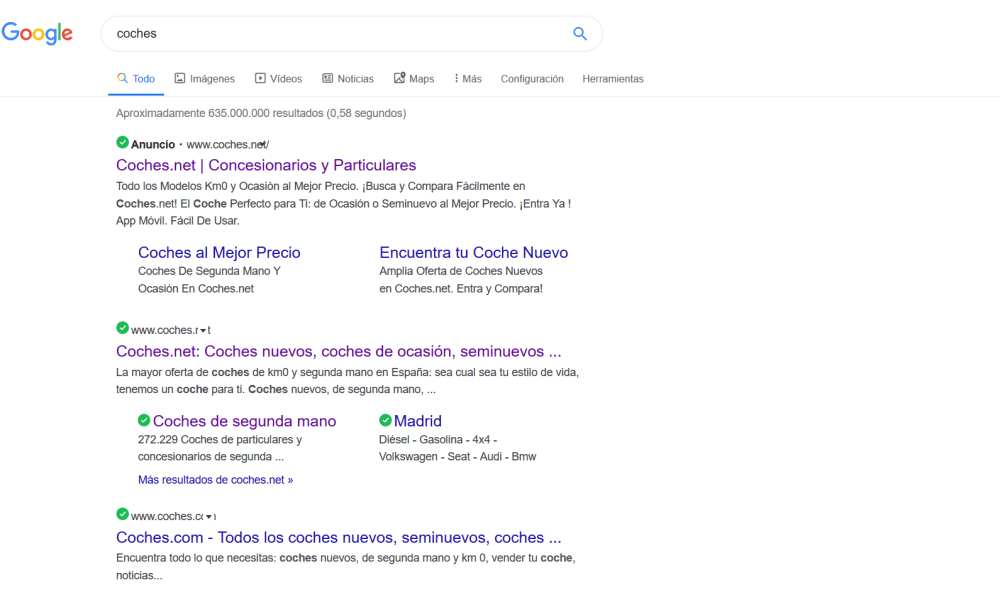Click green checkmark next to Madrid
The width and height of the screenshot is (1000, 600).
tap(386, 420)
